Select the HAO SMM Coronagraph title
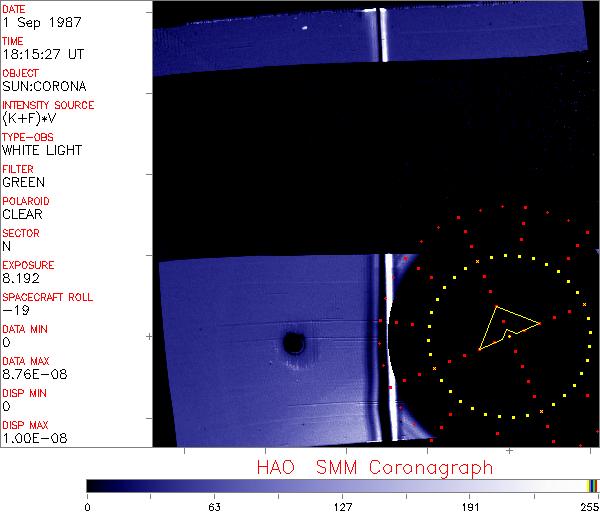This screenshot has height=512, width=600. (375, 468)
